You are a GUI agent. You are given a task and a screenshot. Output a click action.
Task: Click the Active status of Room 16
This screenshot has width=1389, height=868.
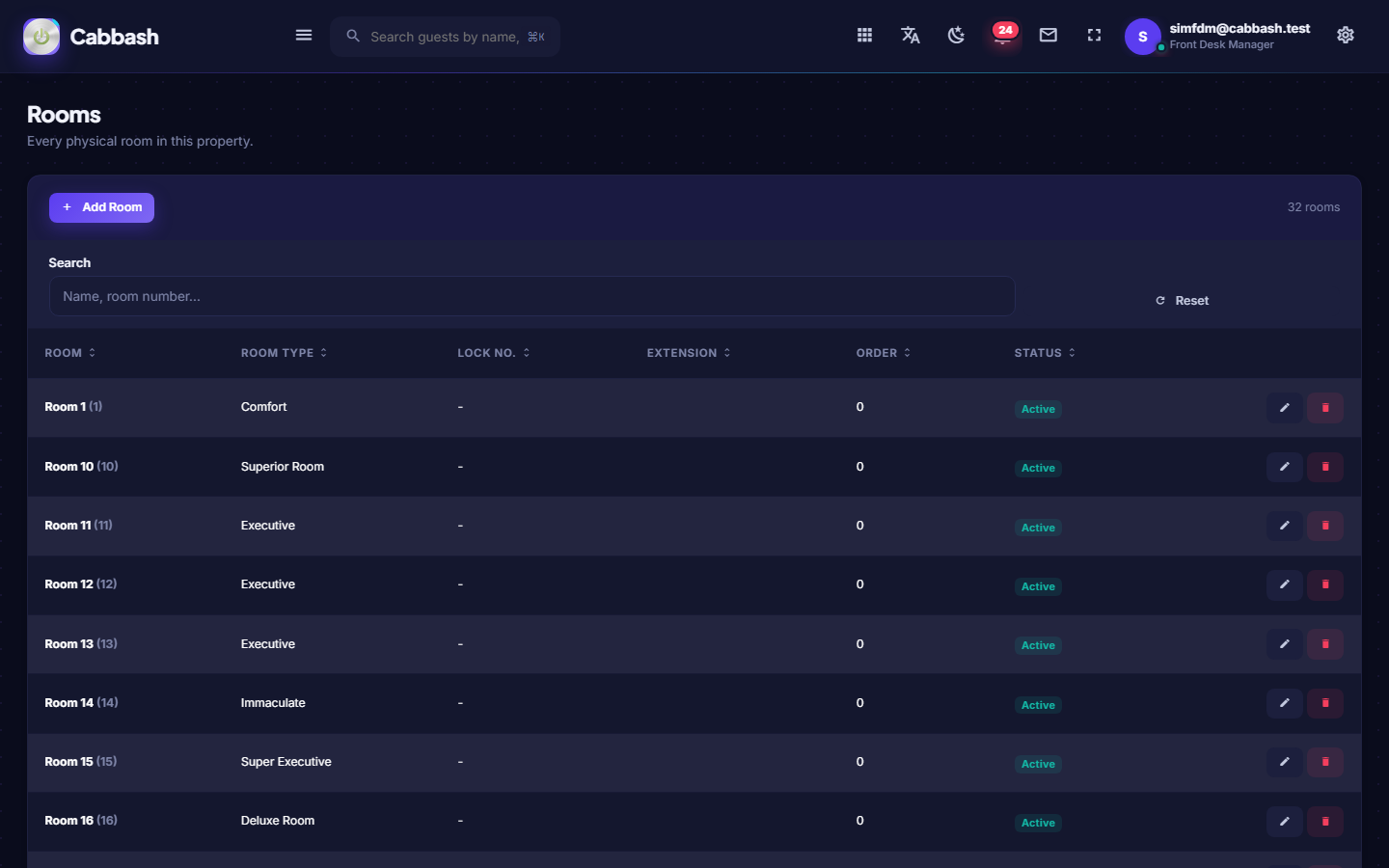coord(1038,823)
